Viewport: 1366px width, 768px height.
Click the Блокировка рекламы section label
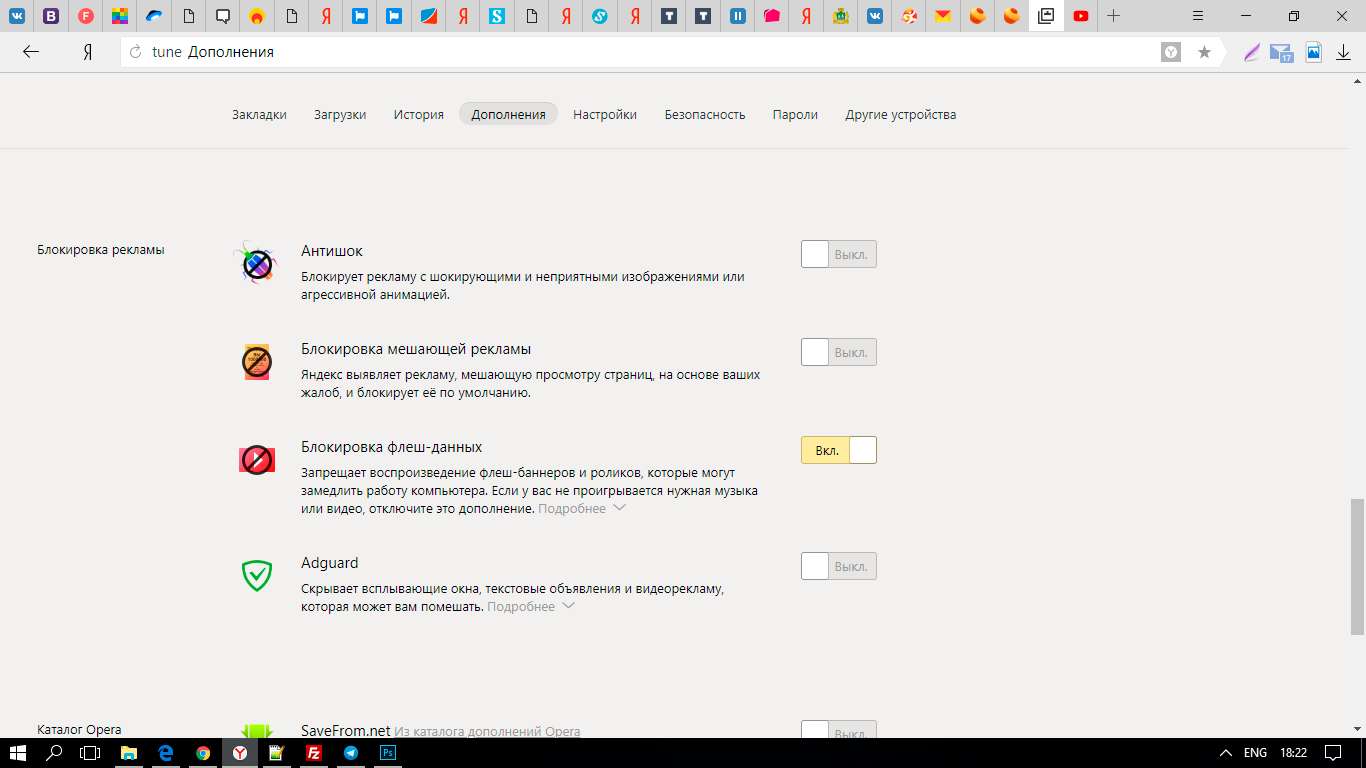click(100, 250)
